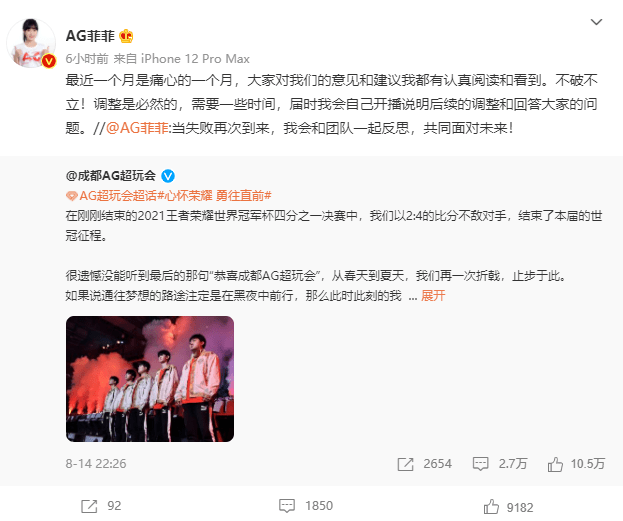Click the super topic diamond icon
This screenshot has height=521, width=623.
click(72, 196)
